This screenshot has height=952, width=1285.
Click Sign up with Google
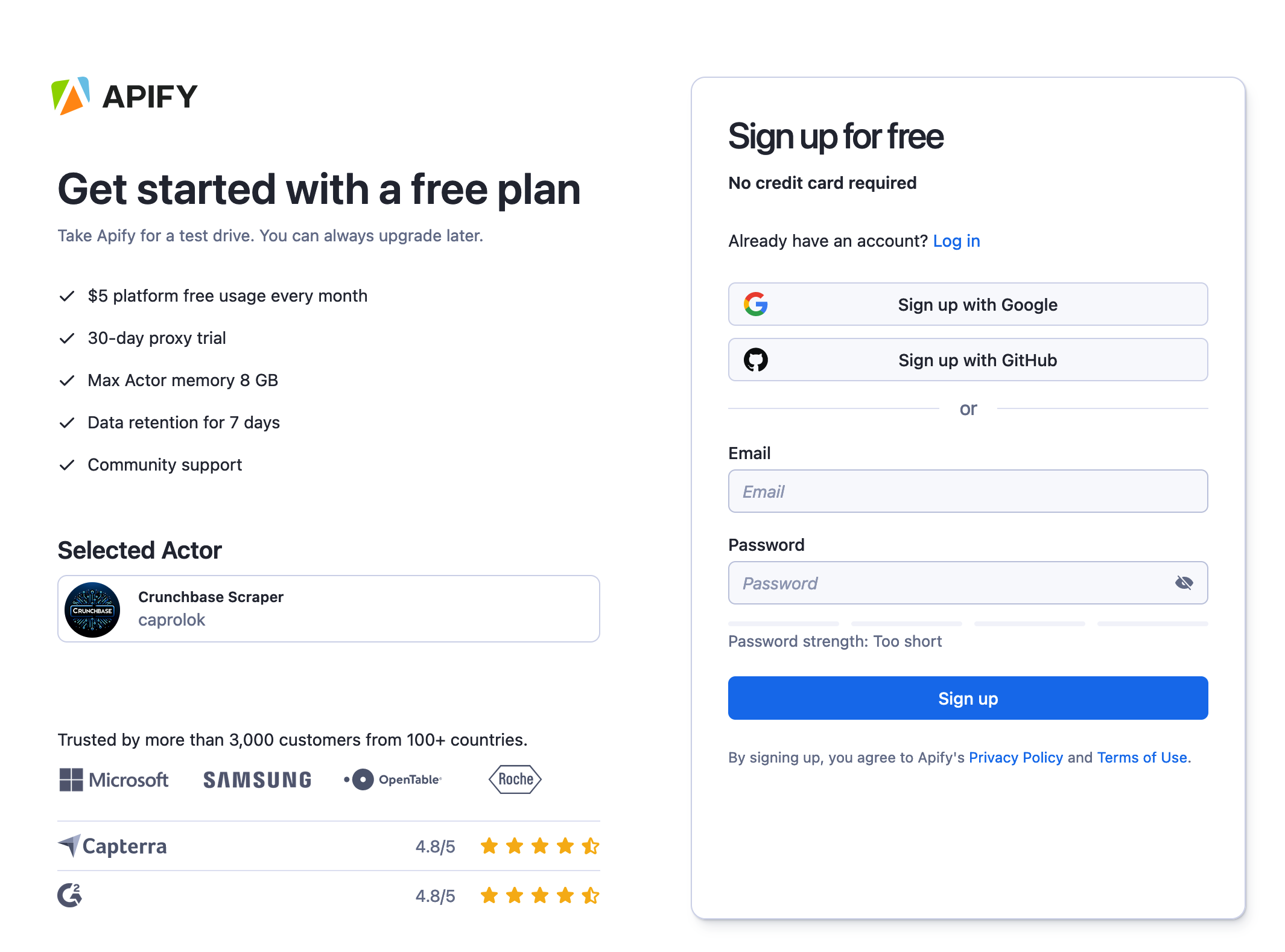(968, 304)
